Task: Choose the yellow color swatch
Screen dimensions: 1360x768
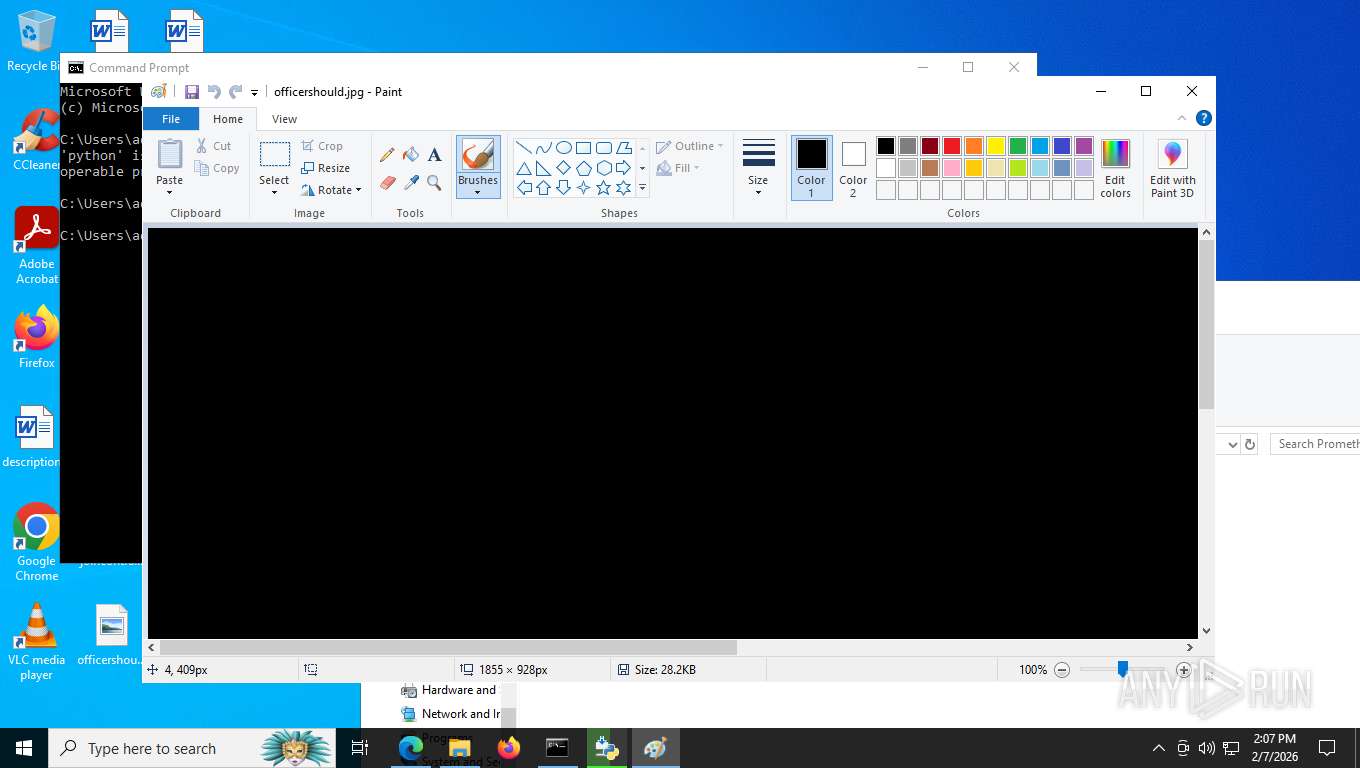Action: [996, 146]
